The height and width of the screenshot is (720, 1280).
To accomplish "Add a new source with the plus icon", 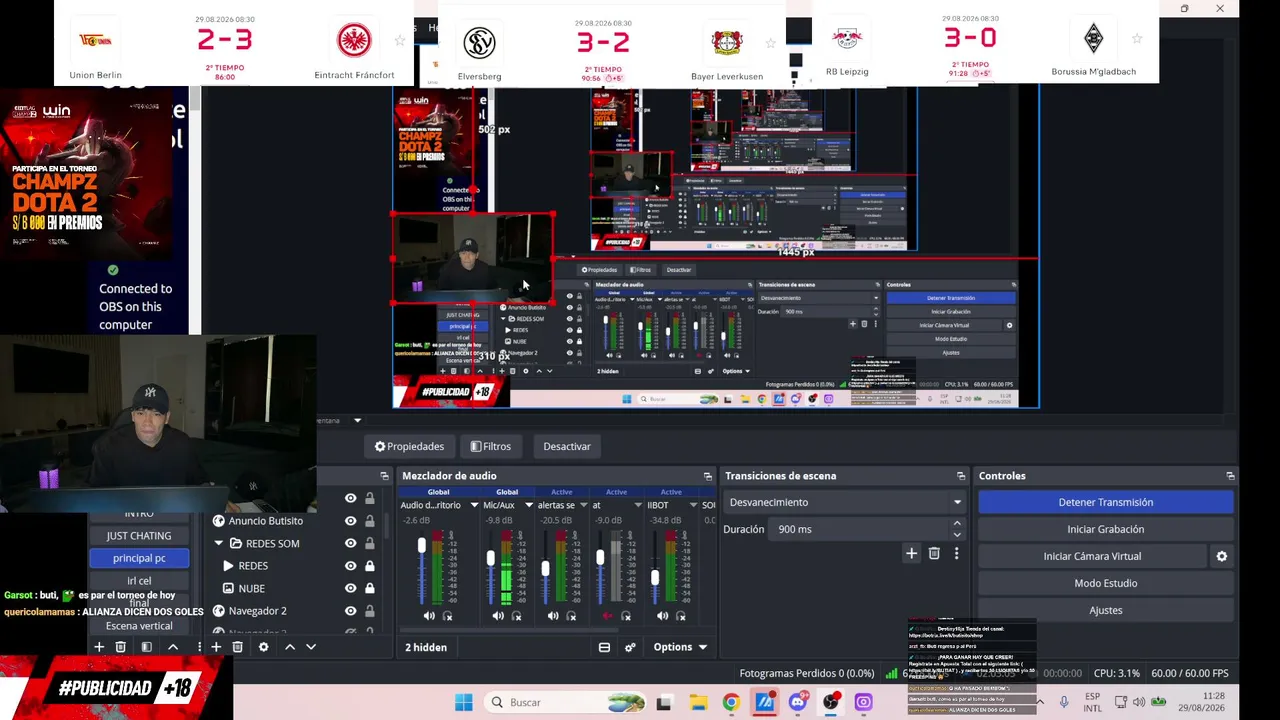I will click(x=216, y=647).
